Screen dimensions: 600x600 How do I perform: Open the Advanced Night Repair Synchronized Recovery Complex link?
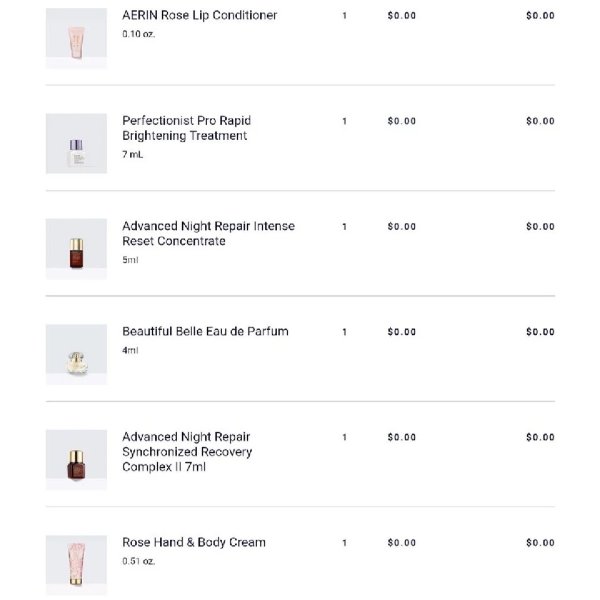(187, 452)
